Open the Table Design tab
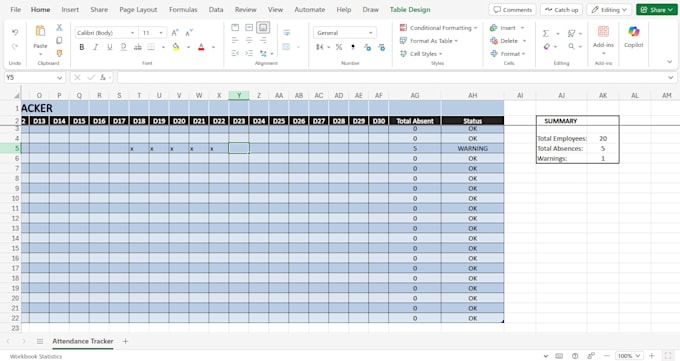 click(410, 10)
